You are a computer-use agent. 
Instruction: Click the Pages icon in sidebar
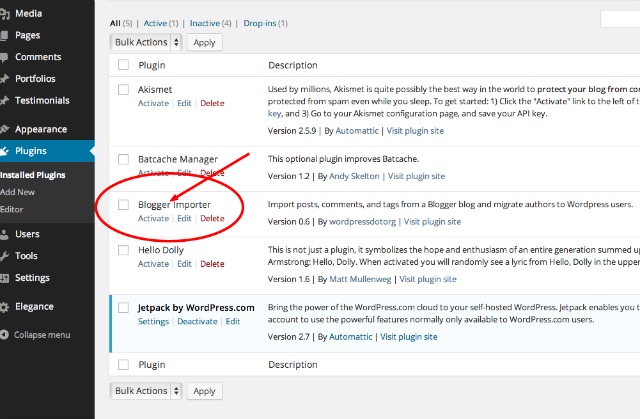(x=4, y=36)
